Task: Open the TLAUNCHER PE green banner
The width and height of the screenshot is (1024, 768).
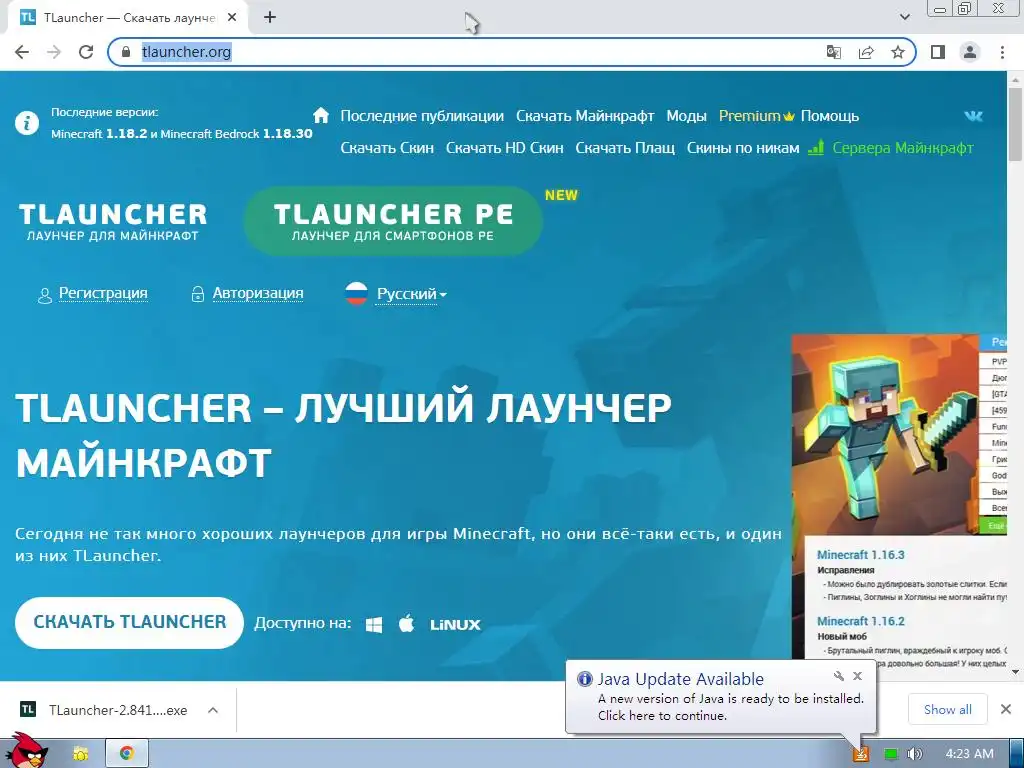Action: point(393,221)
